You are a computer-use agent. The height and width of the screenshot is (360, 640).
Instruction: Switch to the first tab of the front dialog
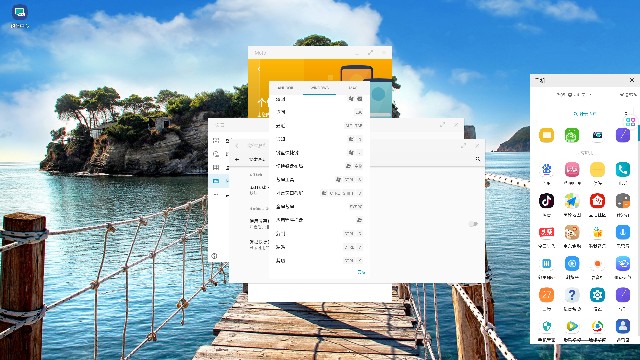[x=285, y=87]
